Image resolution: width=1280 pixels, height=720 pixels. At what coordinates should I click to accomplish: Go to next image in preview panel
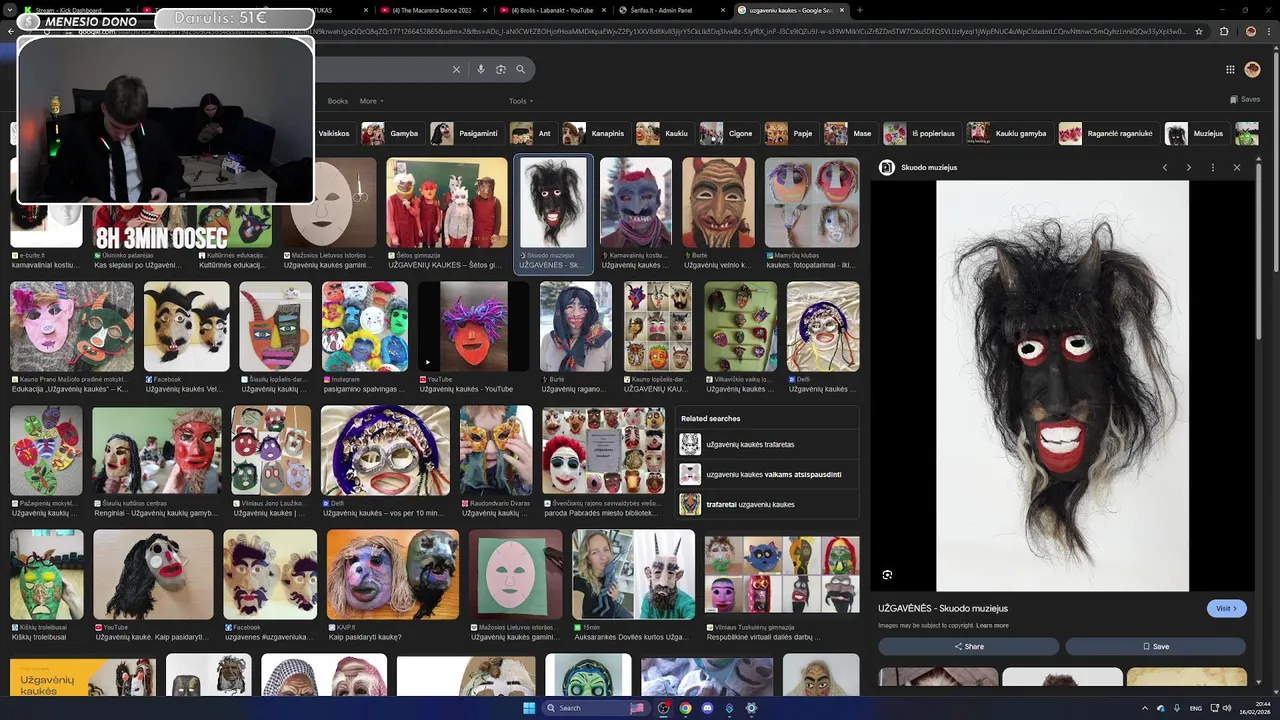coord(1189,167)
